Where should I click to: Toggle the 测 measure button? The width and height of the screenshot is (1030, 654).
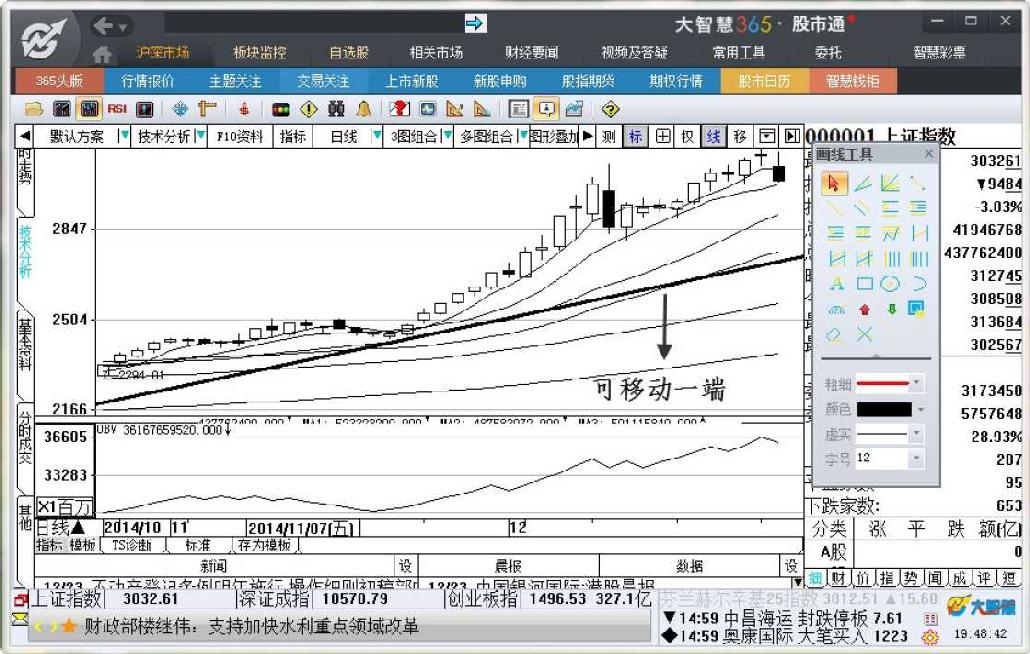(x=608, y=137)
